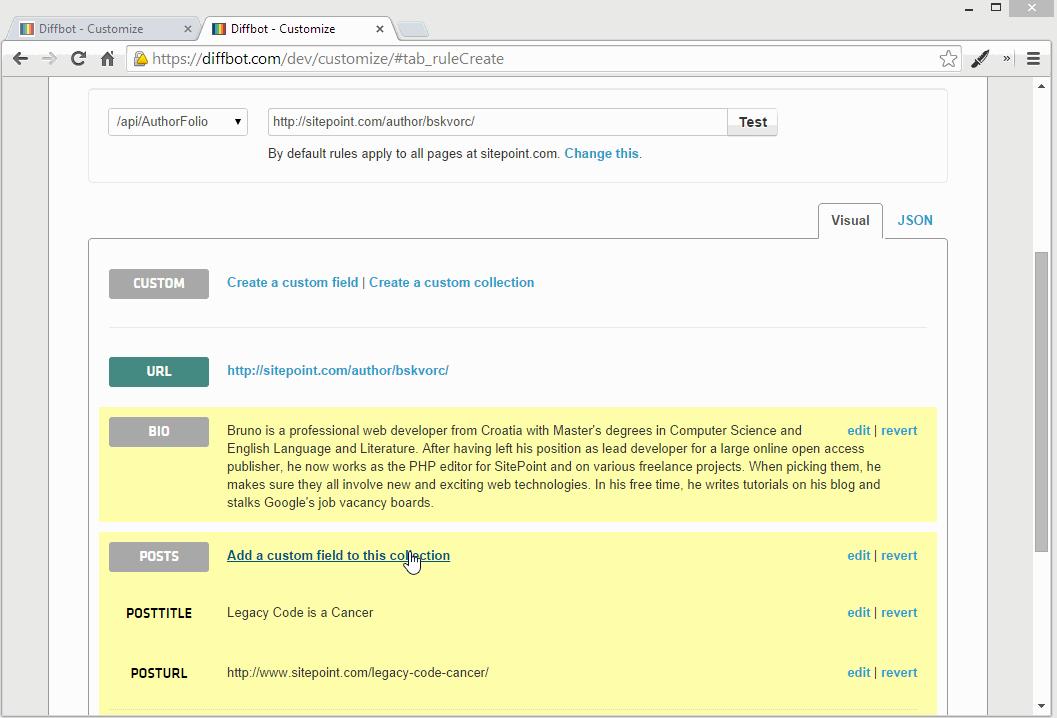
Task: Click the brush extension icon in toolbar
Action: 980,59
